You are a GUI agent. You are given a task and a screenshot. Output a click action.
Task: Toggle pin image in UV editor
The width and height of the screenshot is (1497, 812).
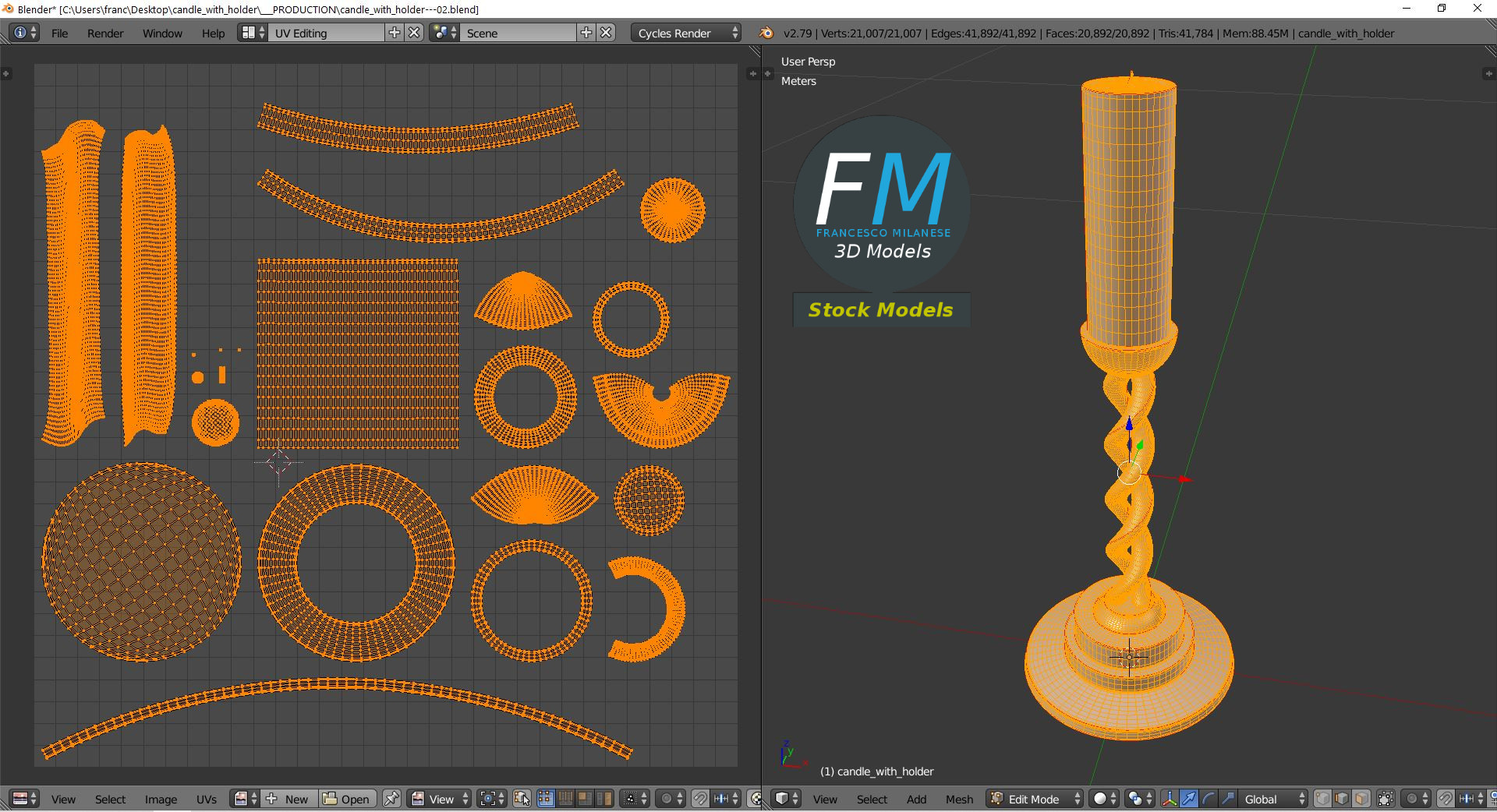coord(391,799)
